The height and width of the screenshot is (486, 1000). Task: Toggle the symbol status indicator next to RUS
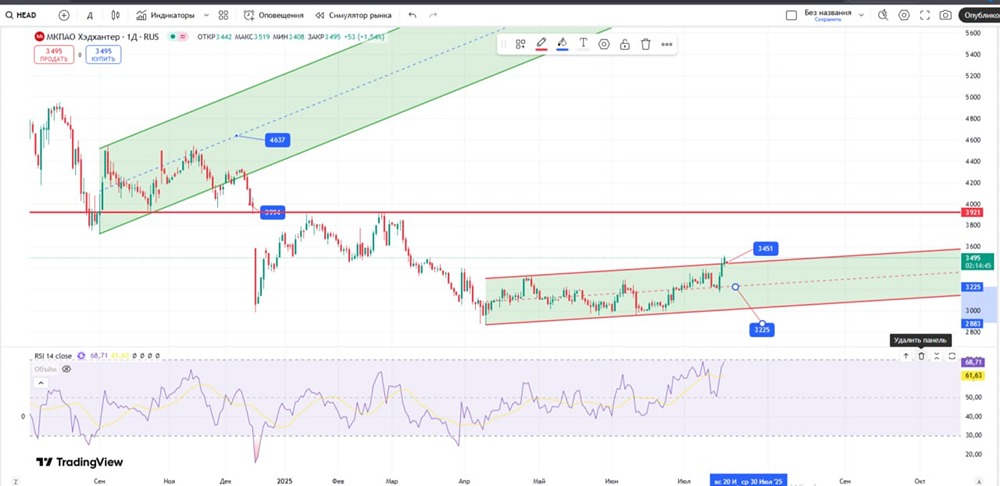pos(173,37)
